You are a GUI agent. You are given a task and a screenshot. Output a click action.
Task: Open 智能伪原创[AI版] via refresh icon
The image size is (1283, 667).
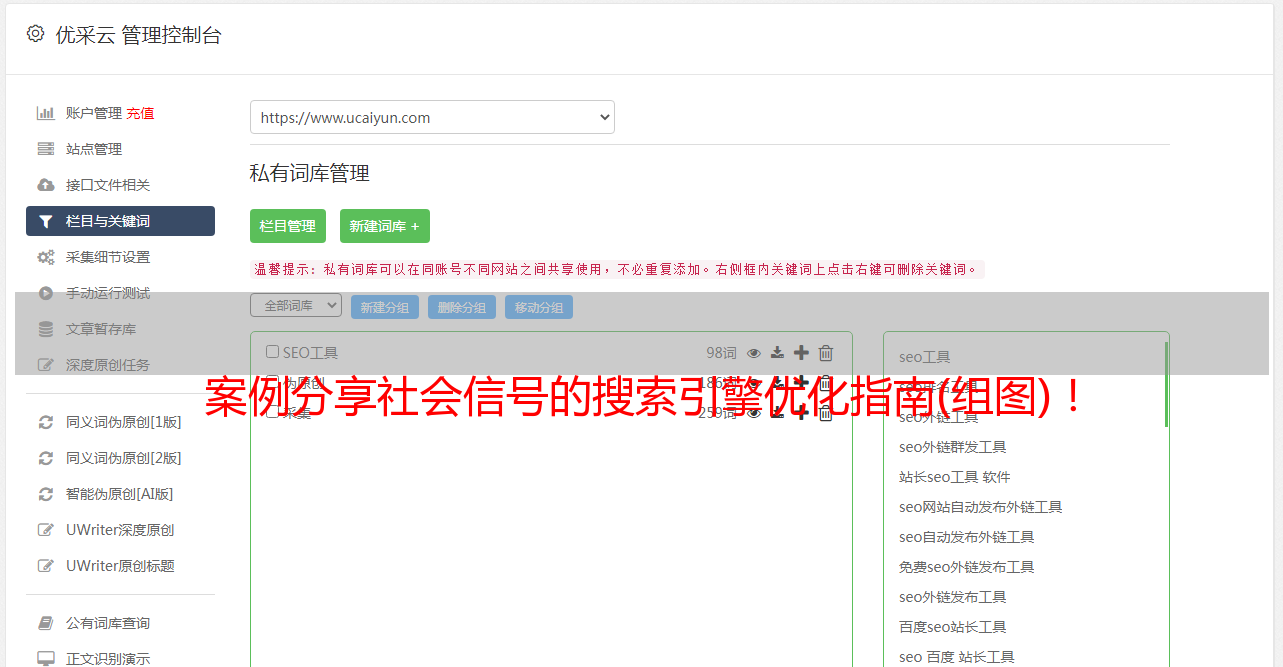tap(46, 494)
